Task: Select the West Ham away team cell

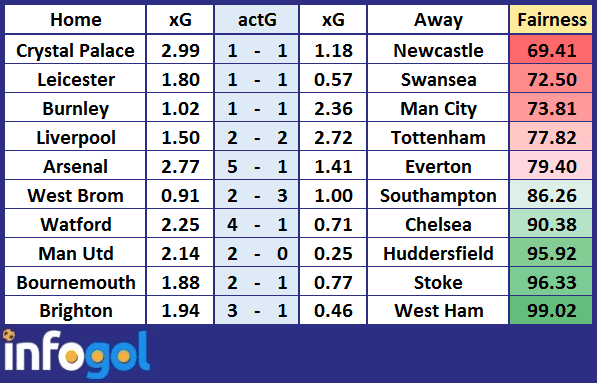Action: click(x=438, y=311)
